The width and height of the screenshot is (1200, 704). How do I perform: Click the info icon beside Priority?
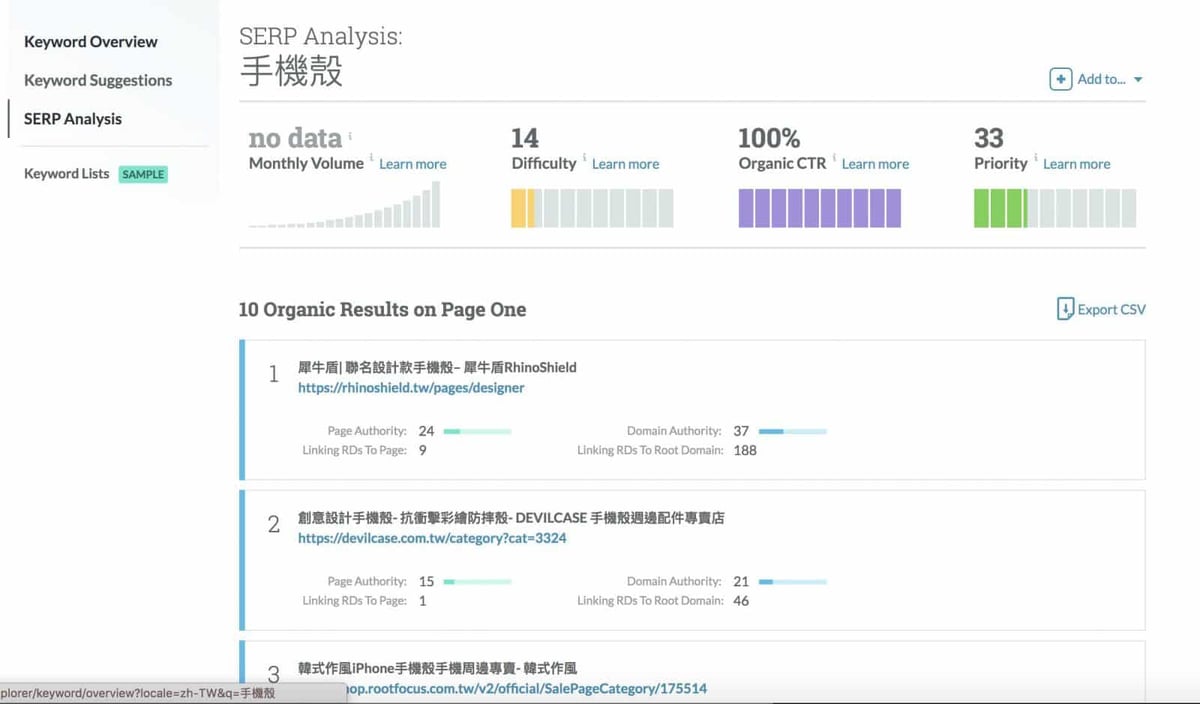[x=1034, y=160]
